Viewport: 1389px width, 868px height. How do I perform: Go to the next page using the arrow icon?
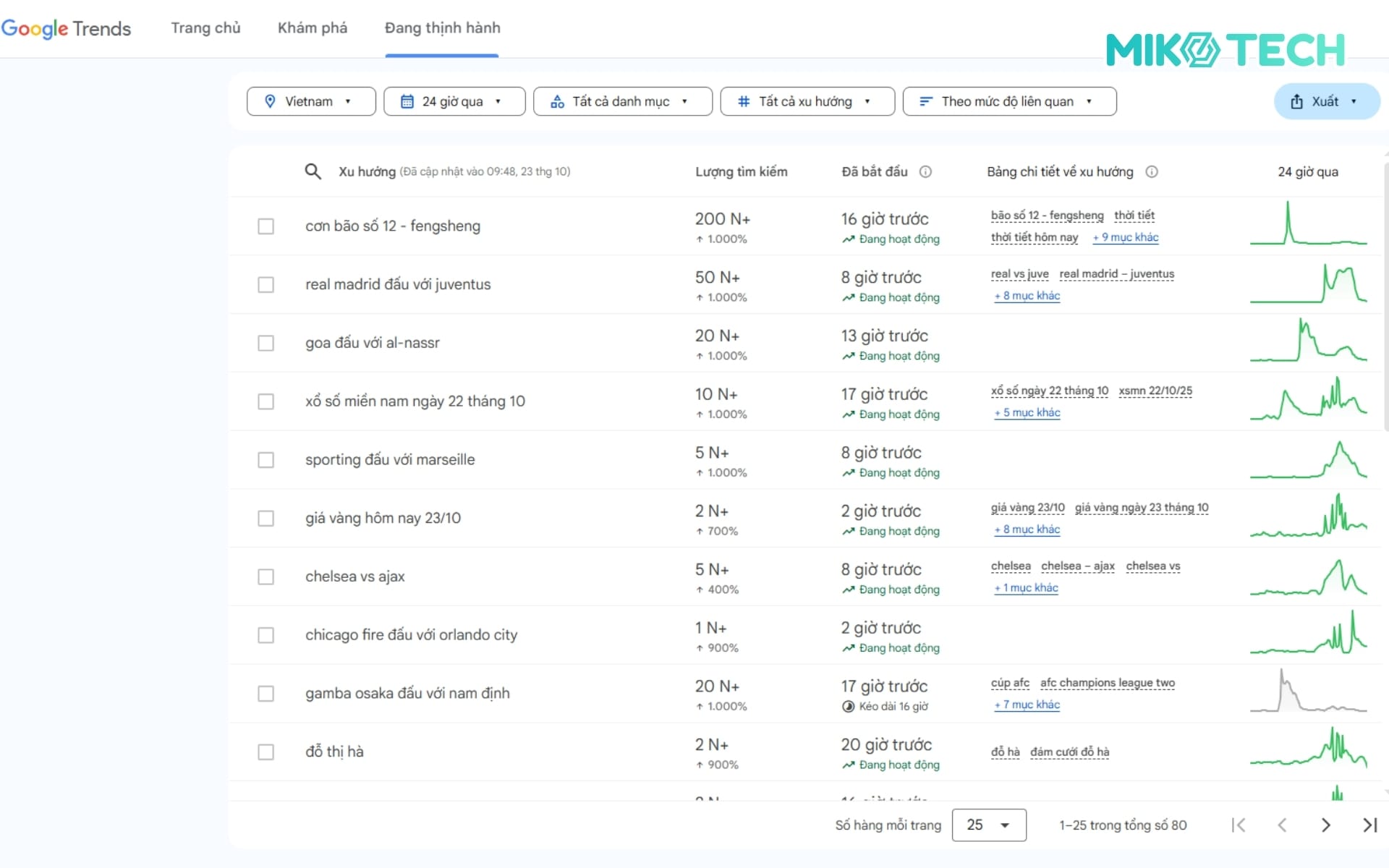(1326, 825)
